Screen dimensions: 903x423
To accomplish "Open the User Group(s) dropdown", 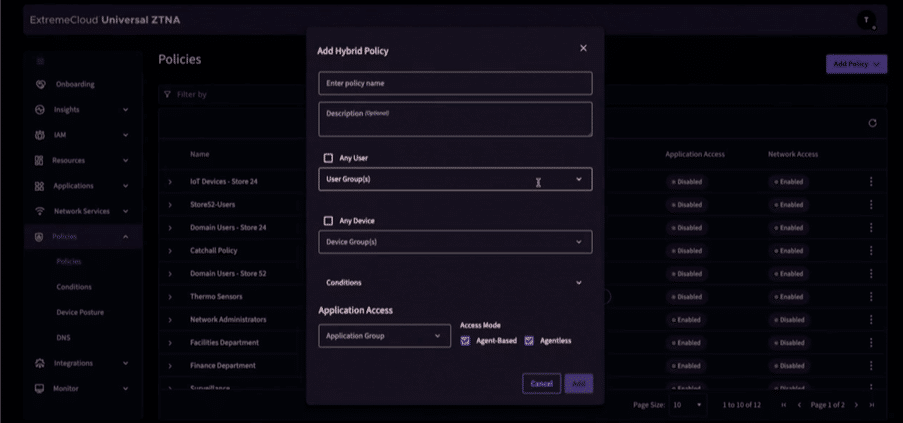I will point(455,180).
